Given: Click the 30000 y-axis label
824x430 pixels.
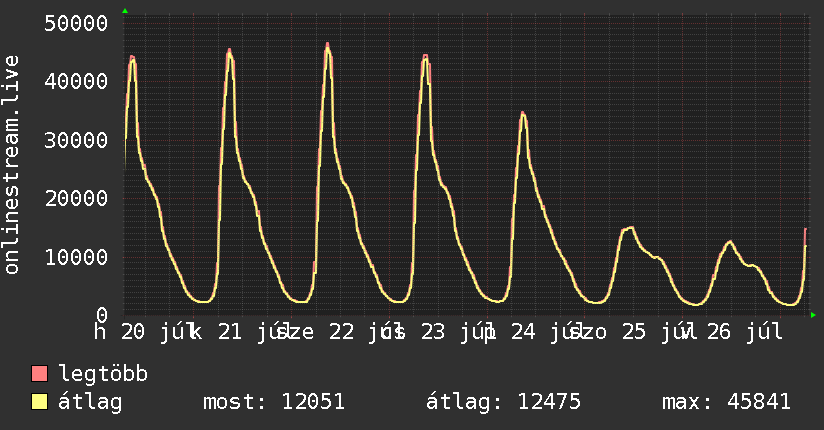Looking at the screenshot, I should [76, 140].
